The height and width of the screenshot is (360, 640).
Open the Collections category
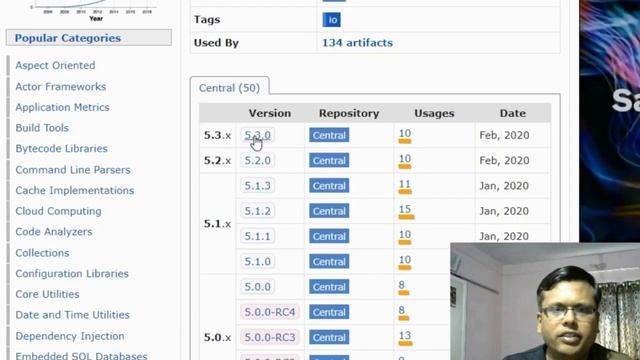42,253
